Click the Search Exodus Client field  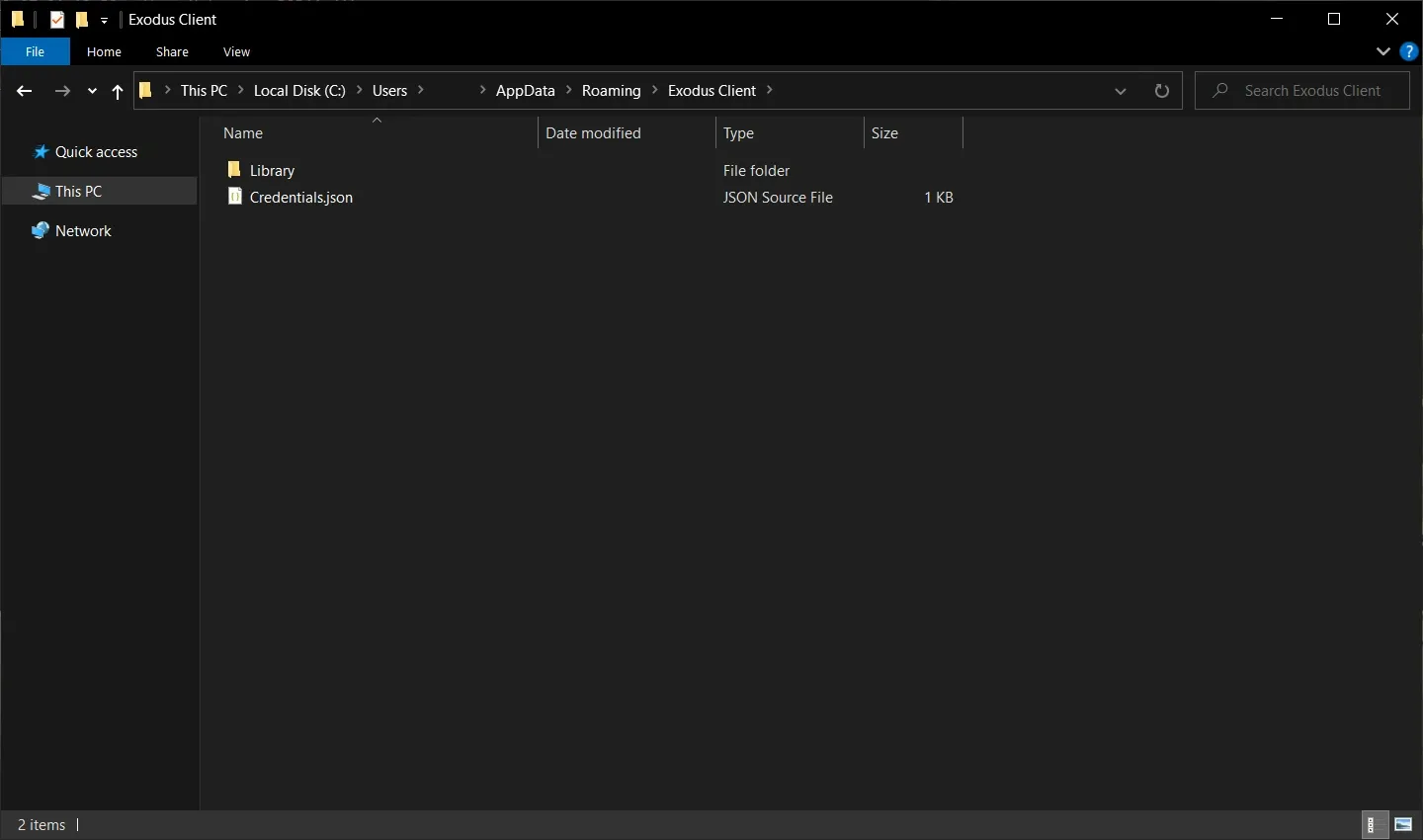coord(1302,91)
